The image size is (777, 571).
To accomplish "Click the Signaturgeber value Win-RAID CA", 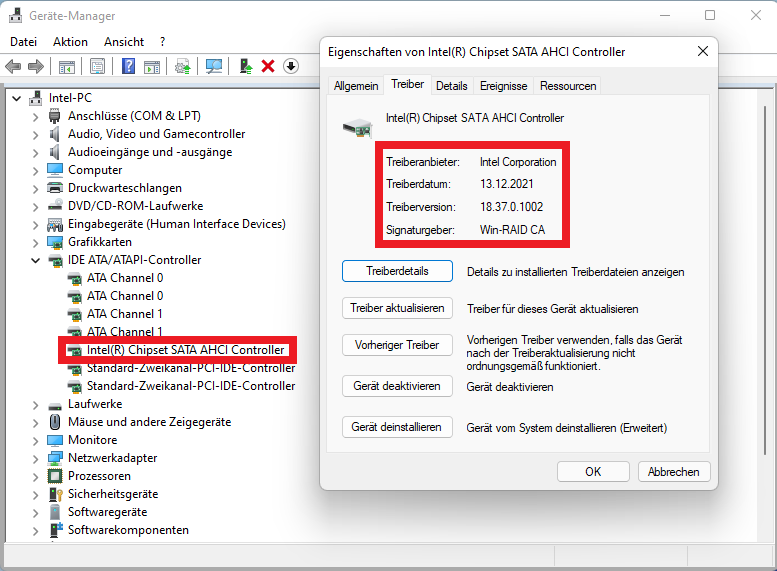I will tap(512, 229).
